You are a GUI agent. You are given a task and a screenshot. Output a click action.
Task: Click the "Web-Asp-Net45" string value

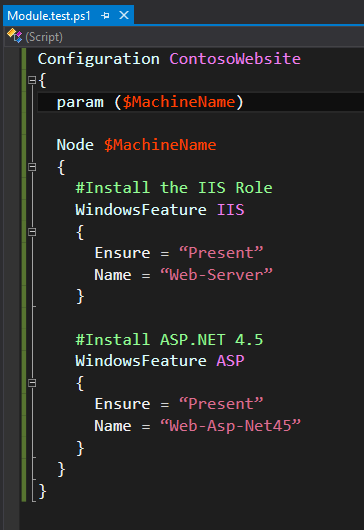pos(230,425)
